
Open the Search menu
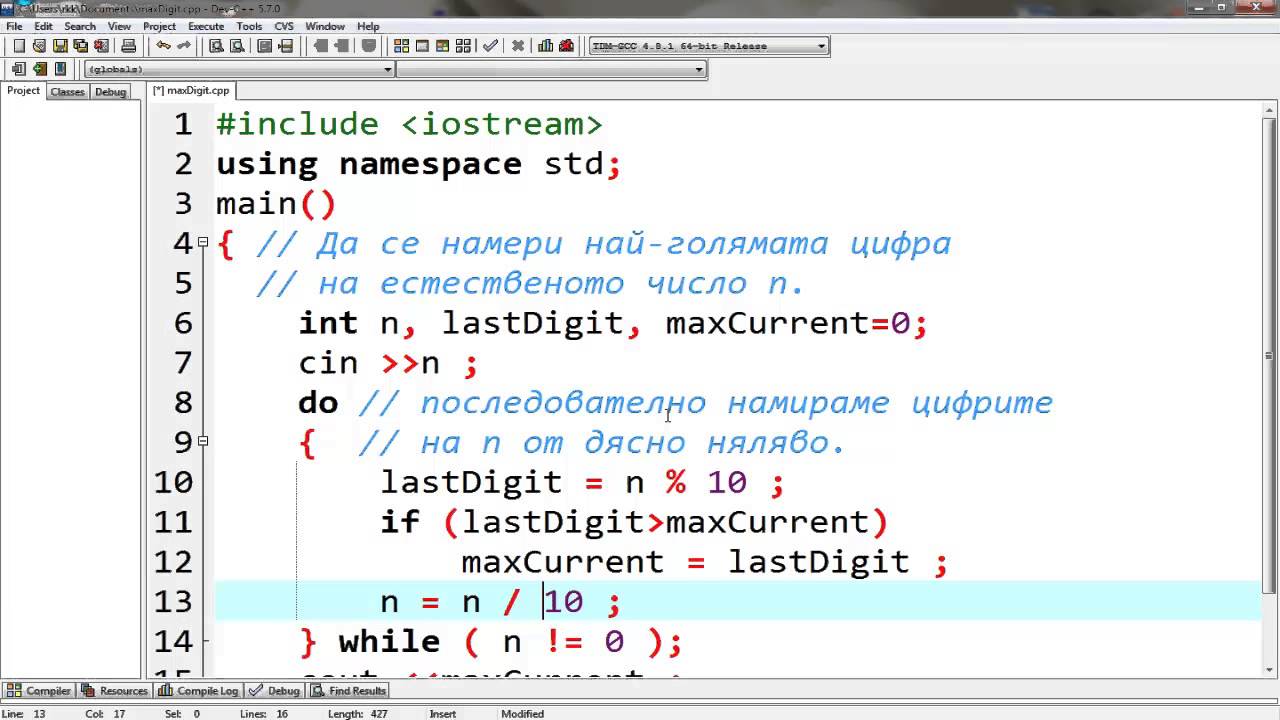pos(80,26)
